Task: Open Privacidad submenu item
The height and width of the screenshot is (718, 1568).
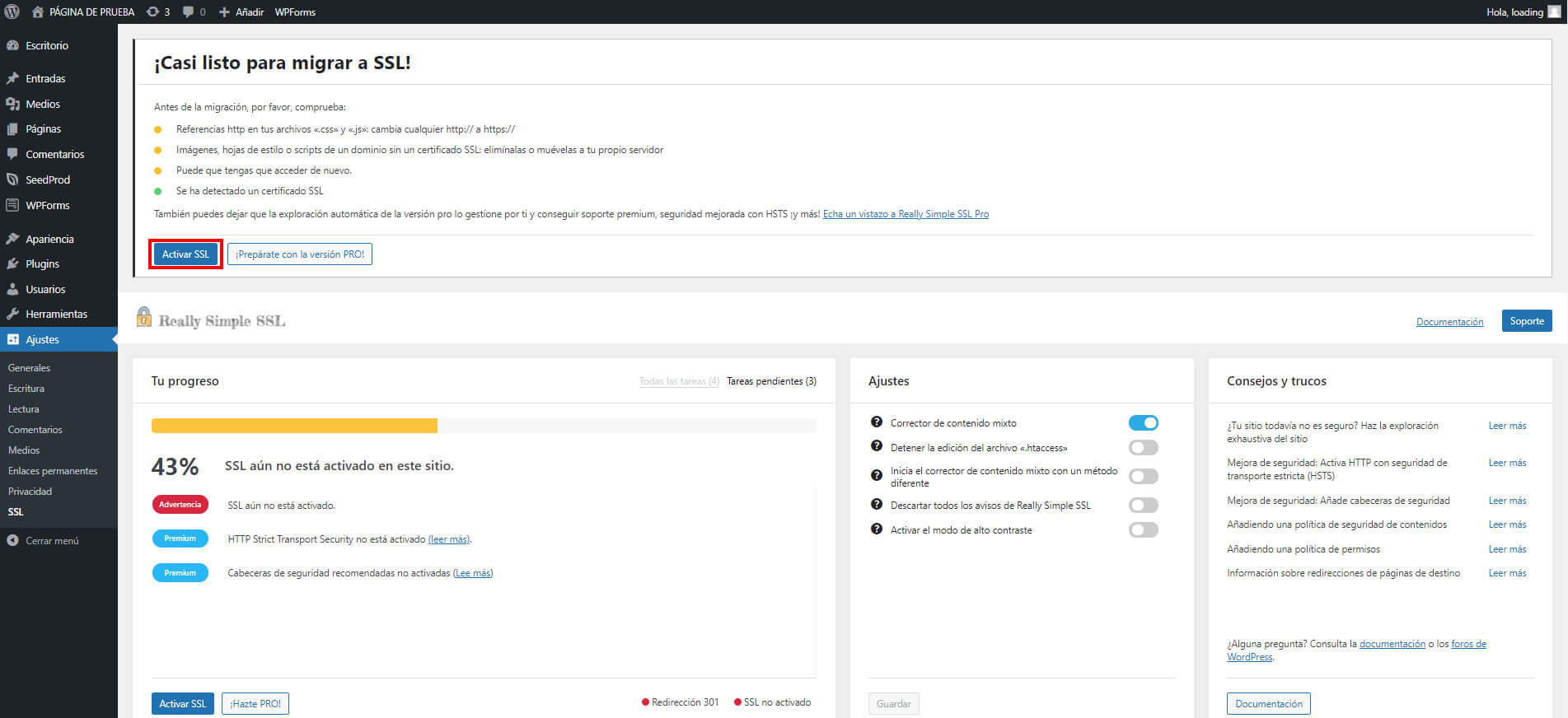Action: click(x=30, y=492)
